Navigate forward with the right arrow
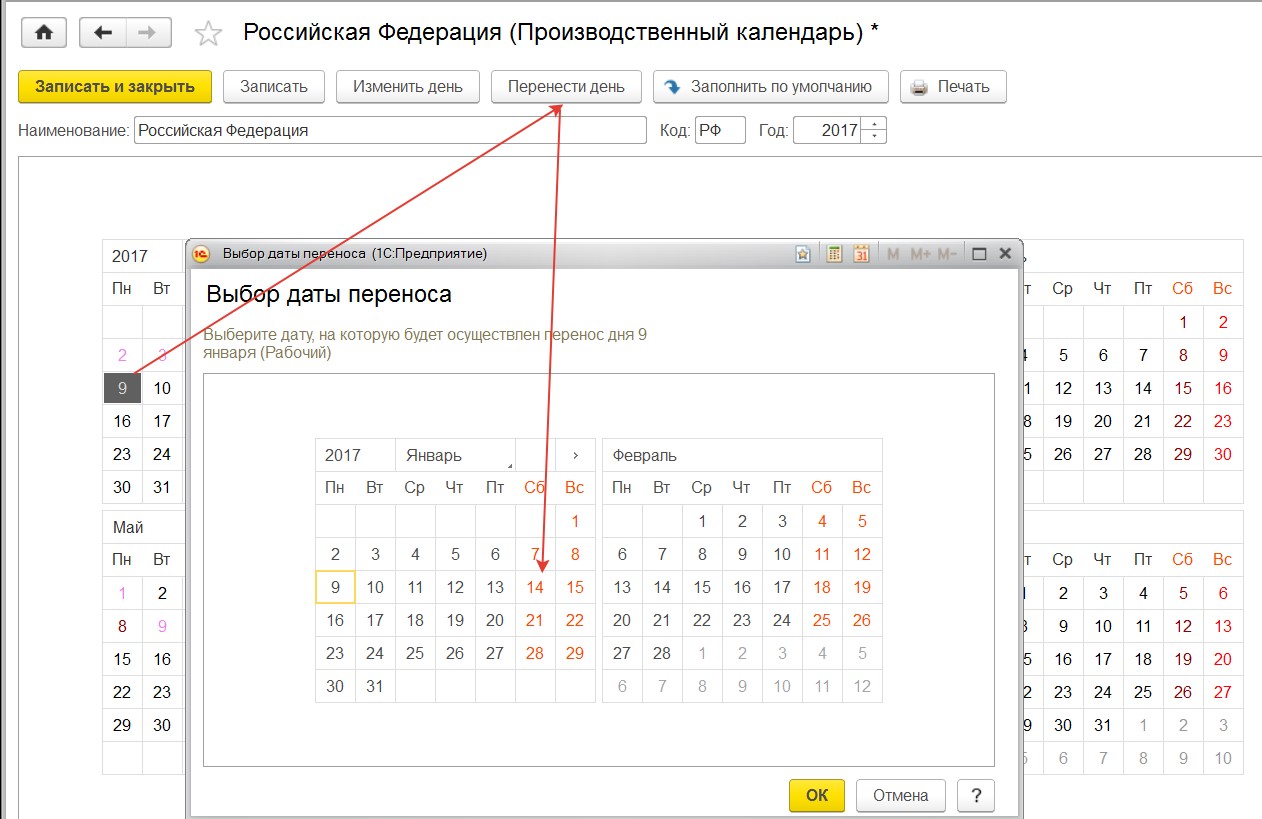 (x=148, y=33)
